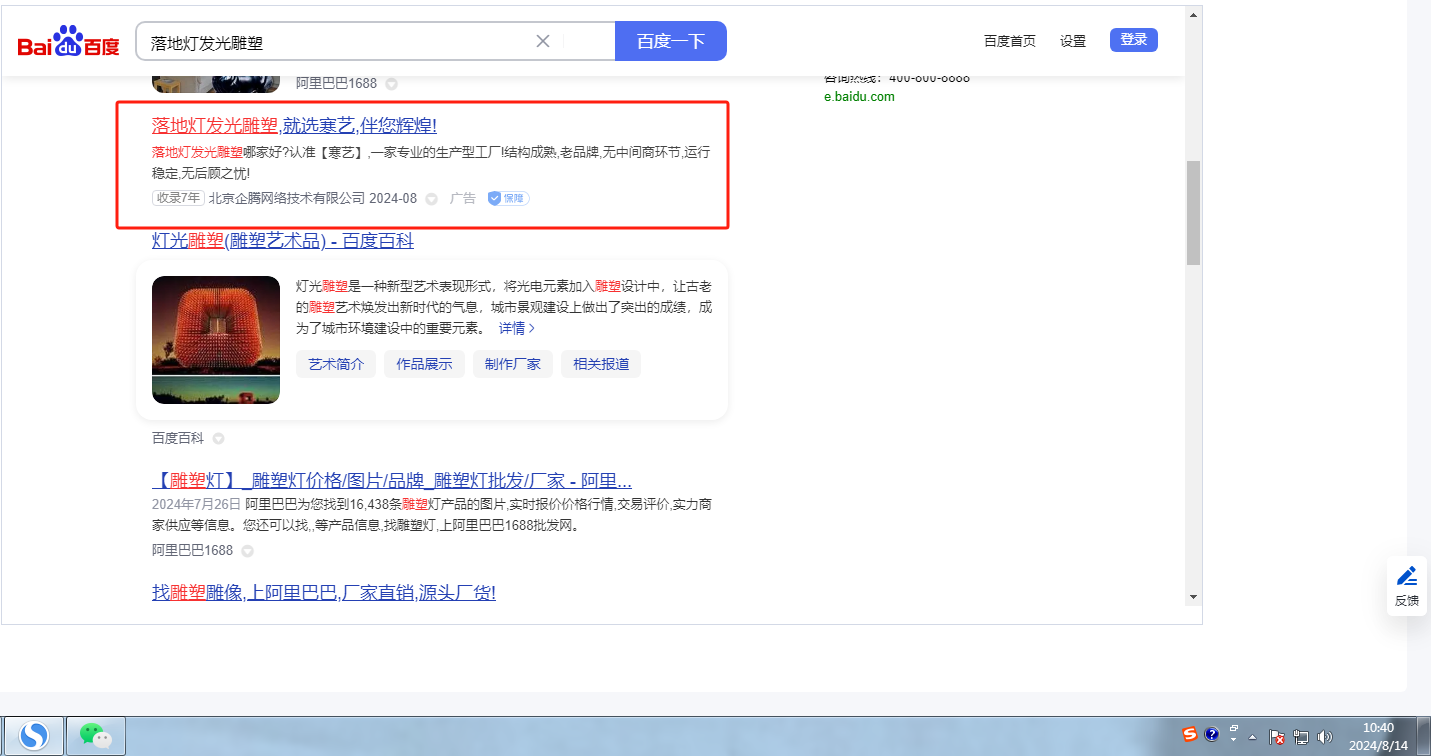Open the 反馈 feedback pencil icon

tap(1407, 585)
